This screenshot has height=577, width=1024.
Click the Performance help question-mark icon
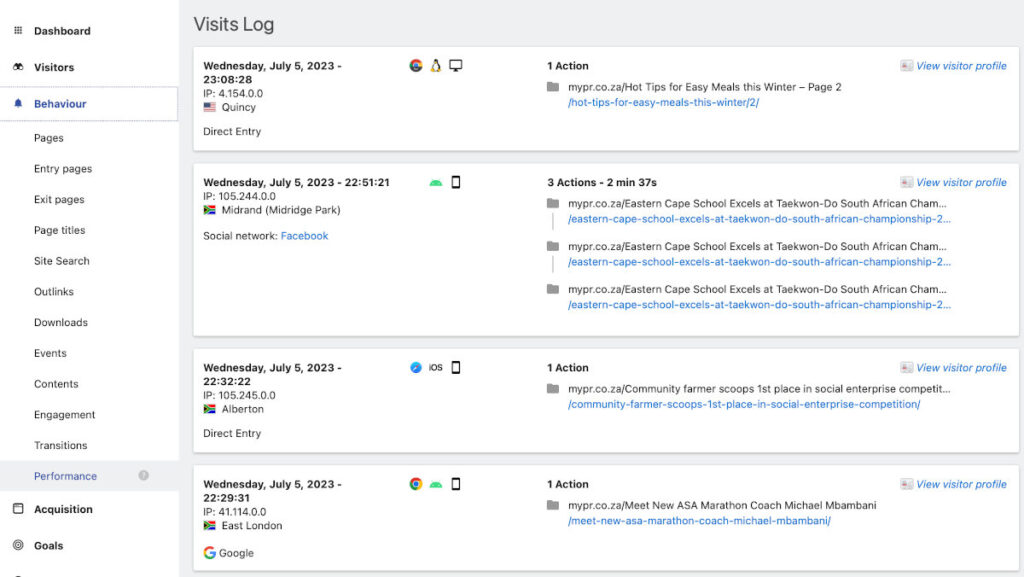click(x=144, y=475)
